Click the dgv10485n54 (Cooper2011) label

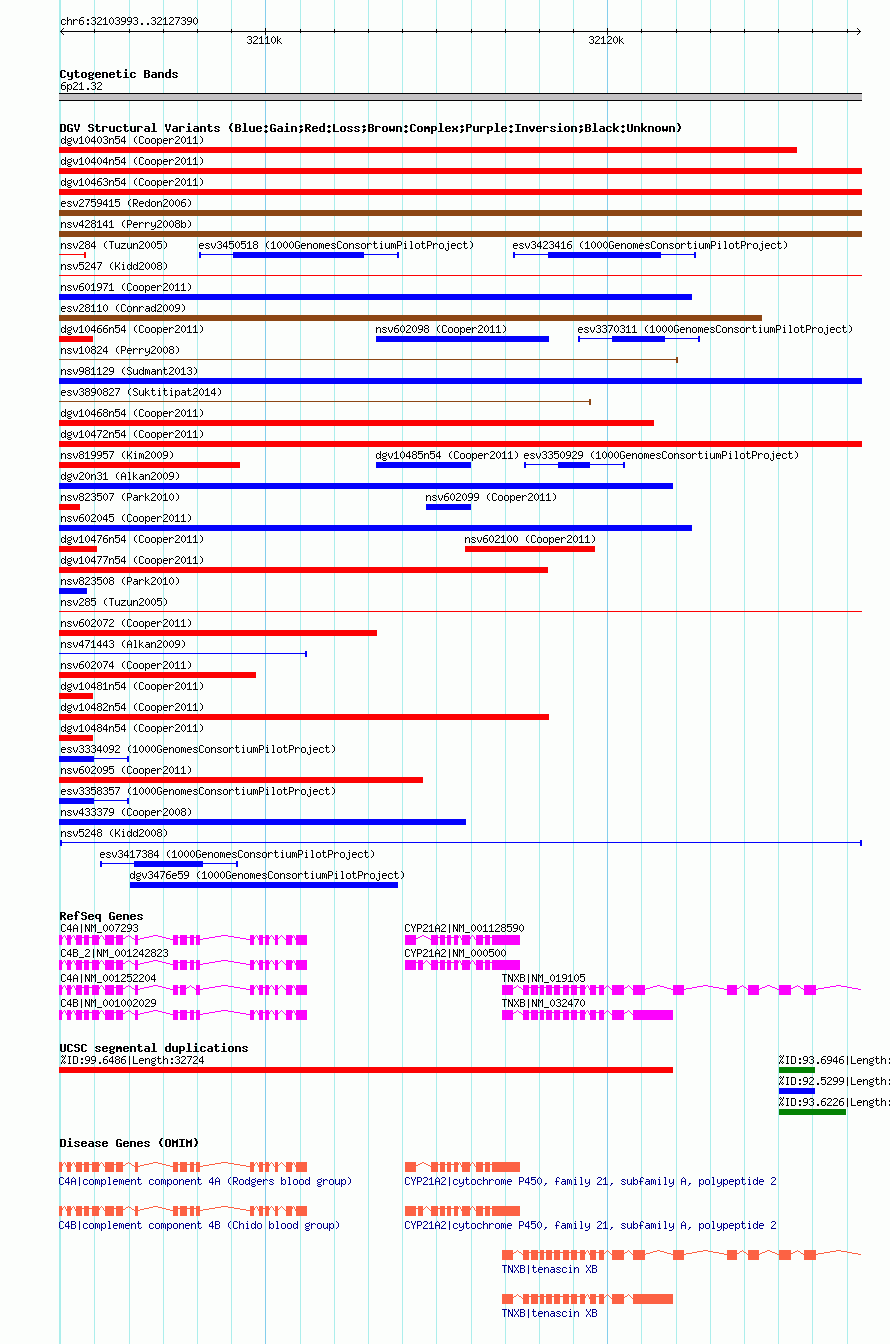(448, 455)
